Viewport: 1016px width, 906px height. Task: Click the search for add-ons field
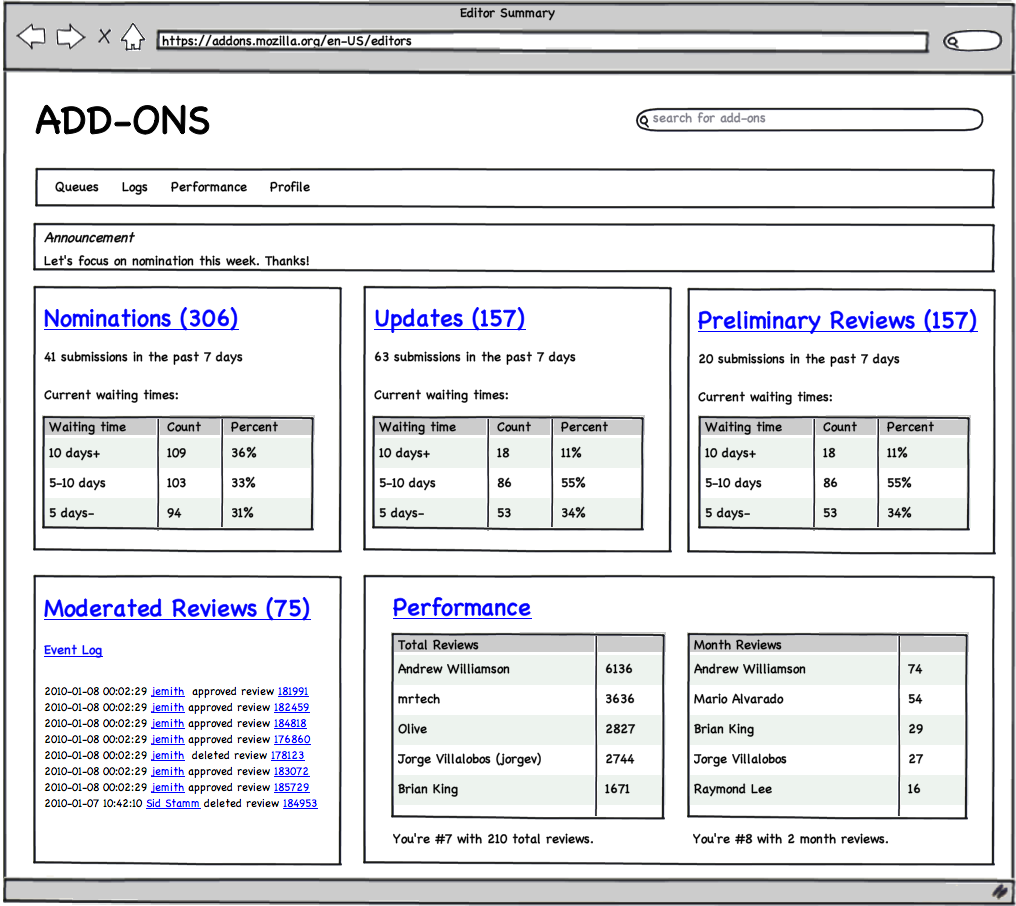[809, 119]
